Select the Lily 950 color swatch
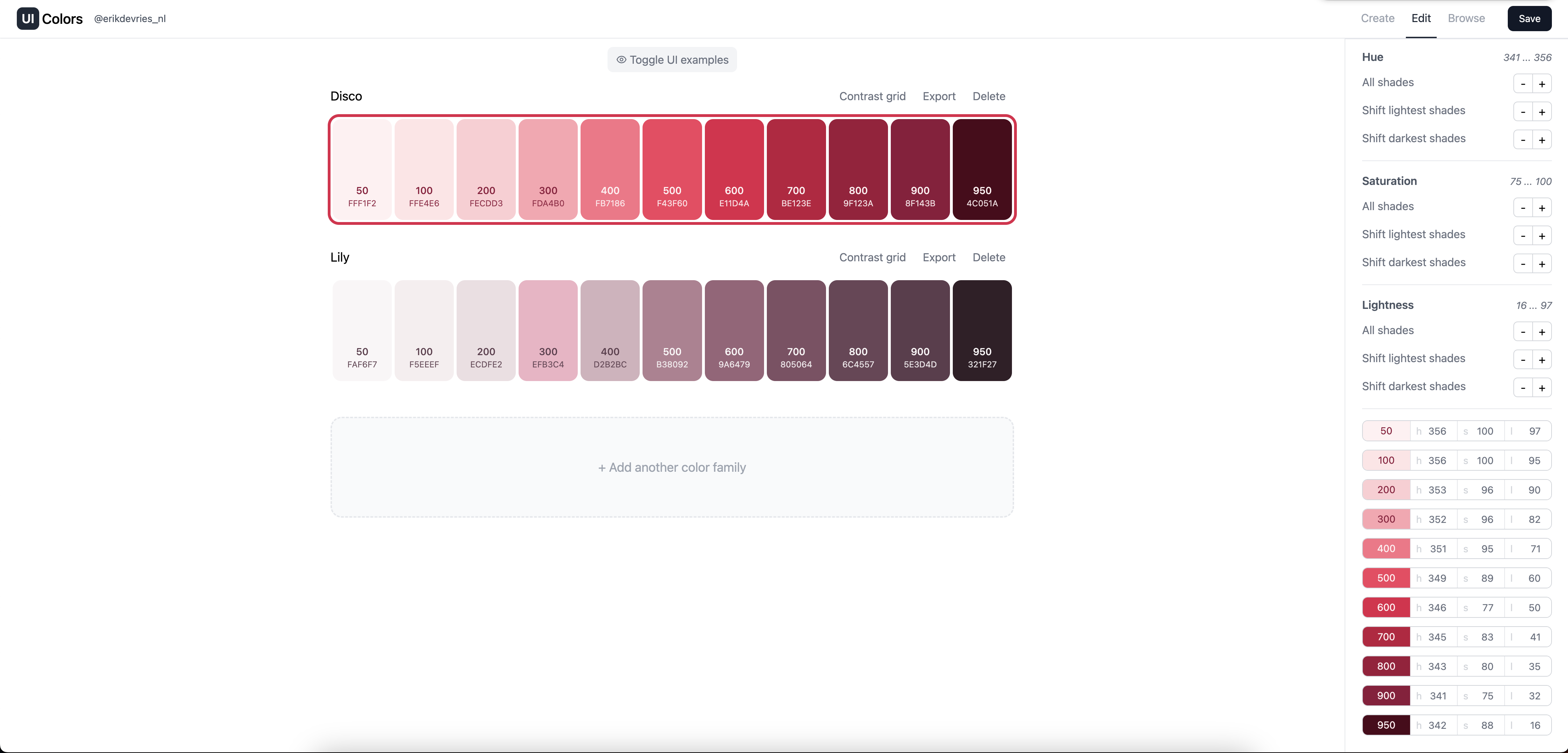Viewport: 1568px width, 753px height. [981, 330]
